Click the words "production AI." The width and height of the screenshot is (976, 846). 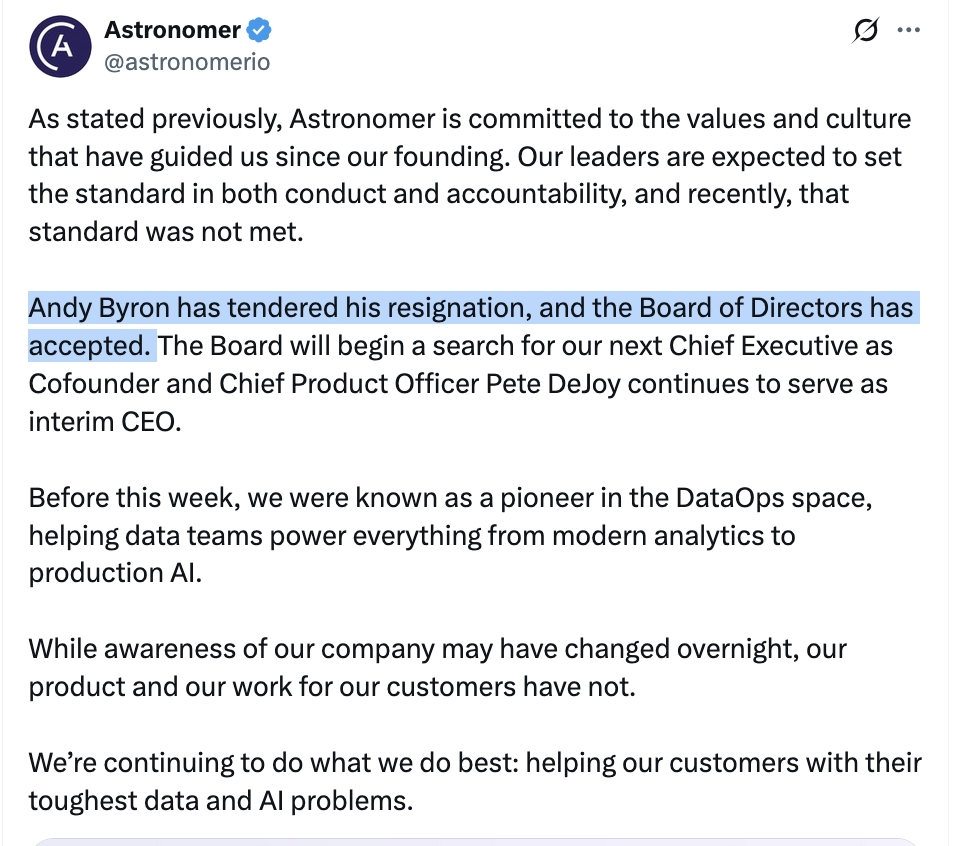point(115,573)
